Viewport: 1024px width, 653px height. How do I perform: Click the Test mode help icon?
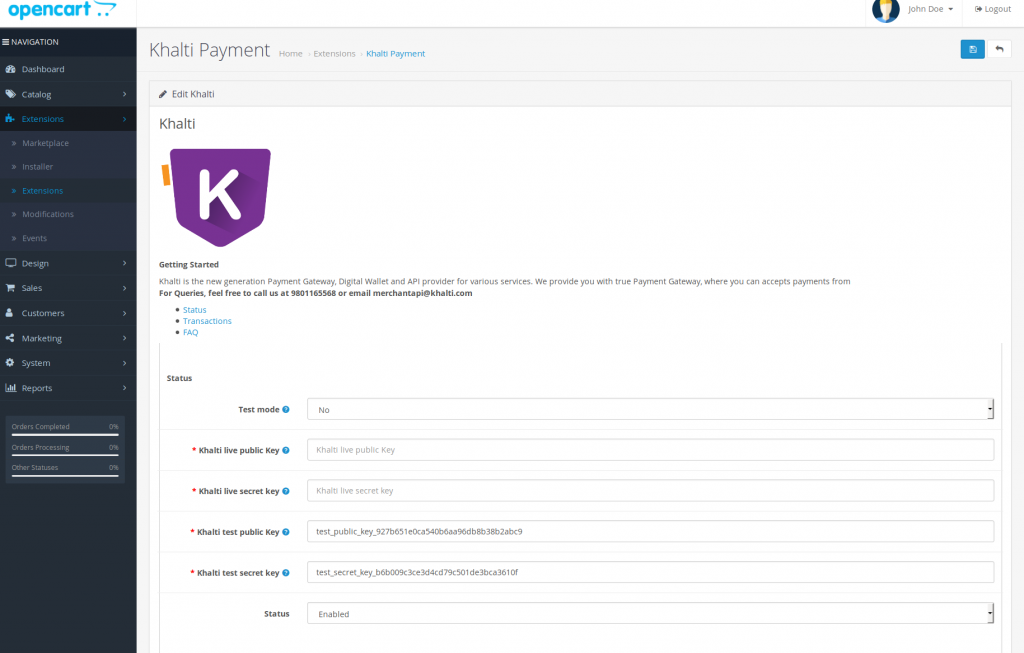[286, 409]
